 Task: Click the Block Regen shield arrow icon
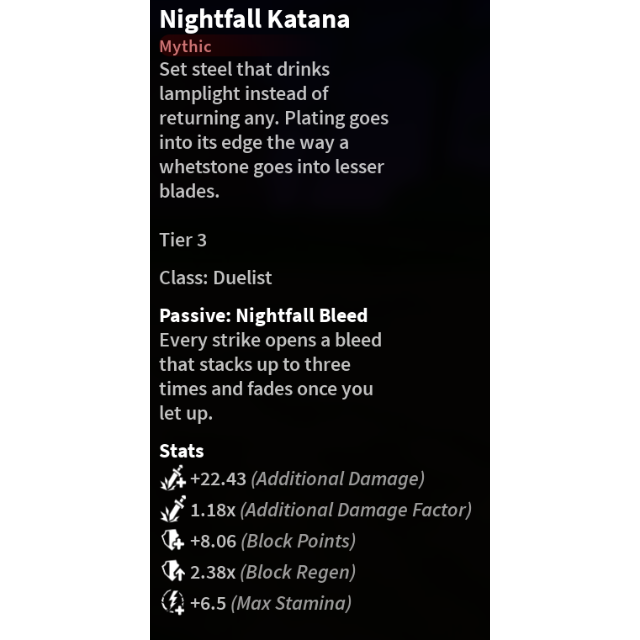click(173, 571)
